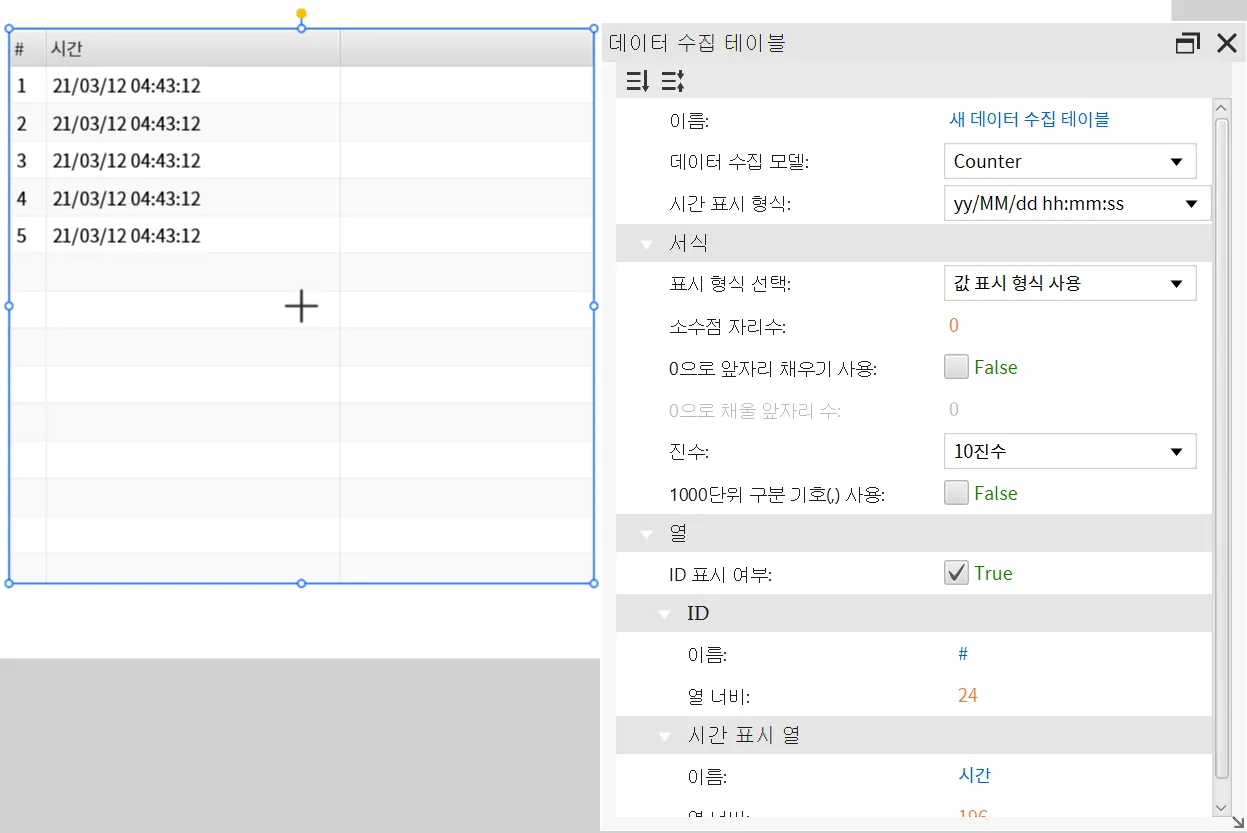Viewport: 1247px width, 833px height.
Task: Open the 진수 dropdown showing 10진수
Action: point(1070,451)
